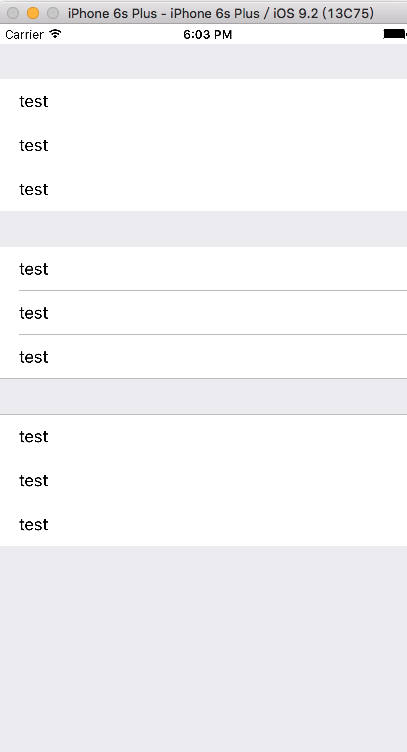Image resolution: width=407 pixels, height=752 pixels.
Task: Click the gray zoom window button
Action: 53,13
